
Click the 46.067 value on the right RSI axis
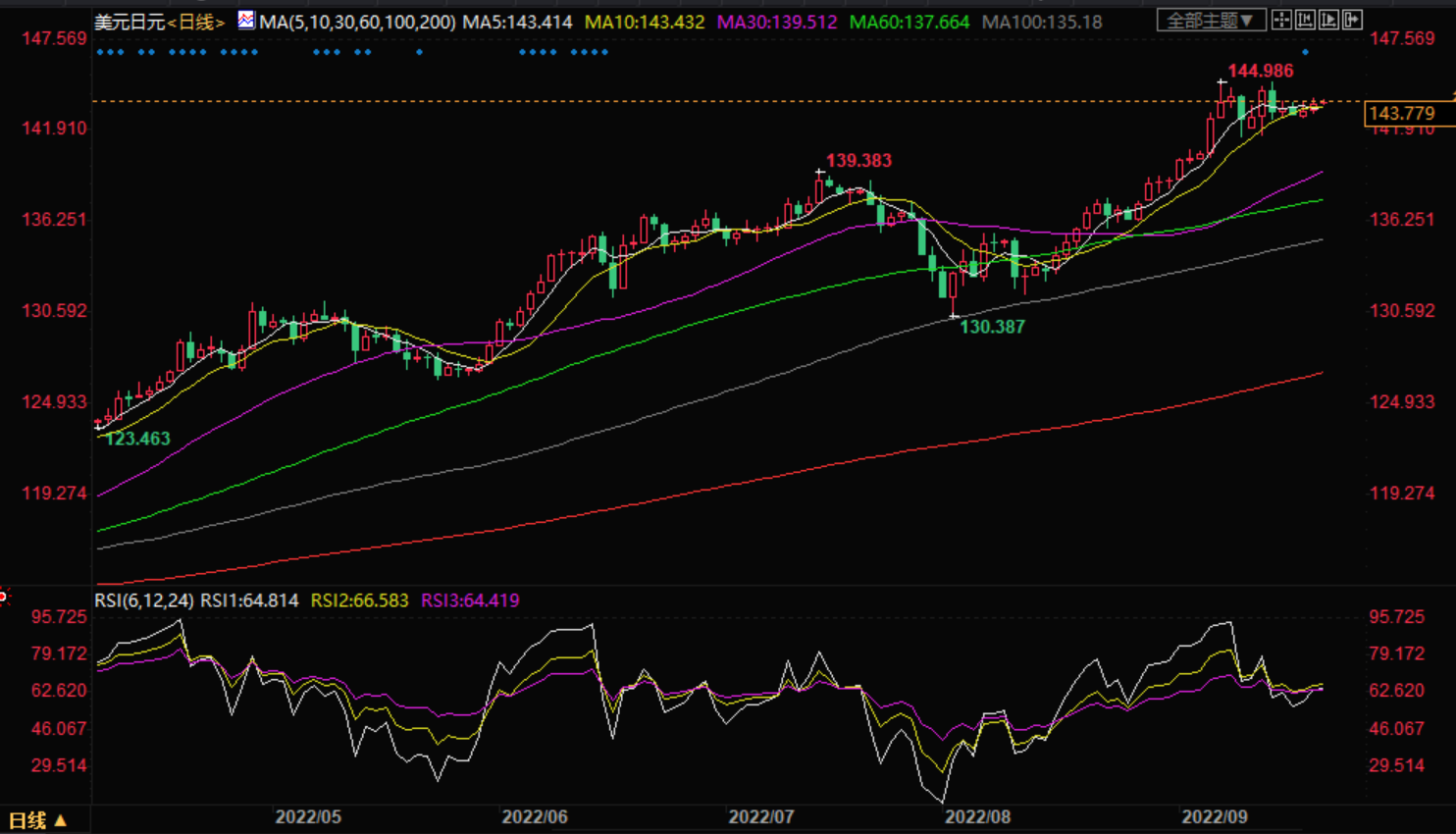[x=1397, y=728]
